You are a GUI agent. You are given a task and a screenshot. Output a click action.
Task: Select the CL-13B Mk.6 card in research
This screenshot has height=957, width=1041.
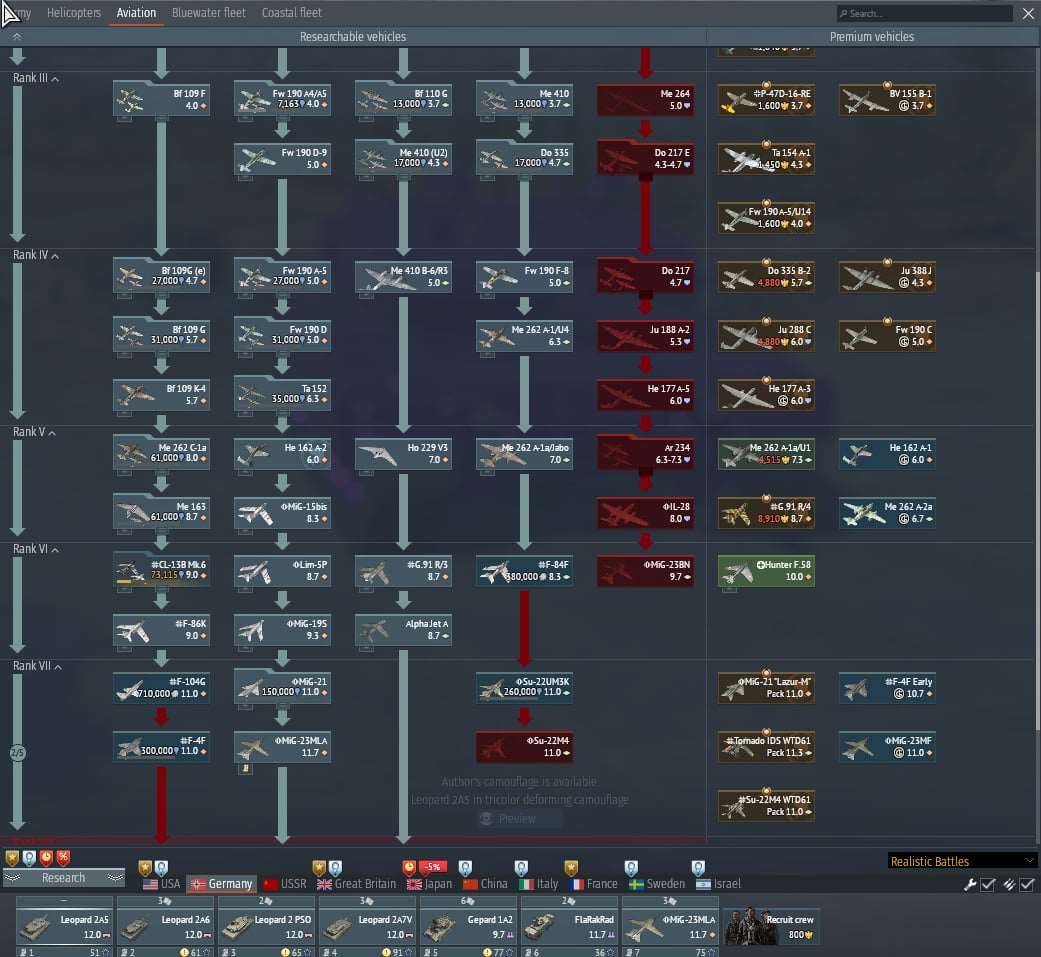coord(162,570)
